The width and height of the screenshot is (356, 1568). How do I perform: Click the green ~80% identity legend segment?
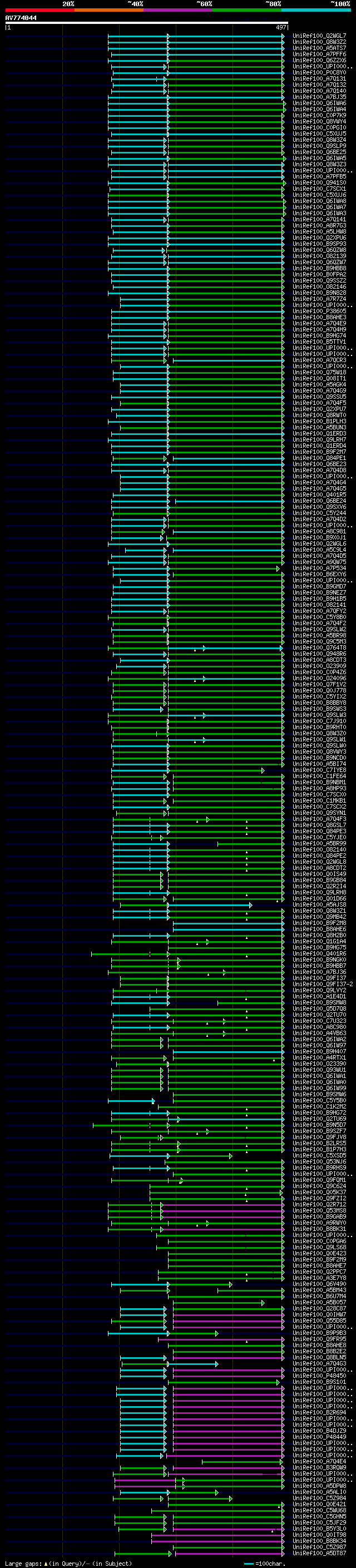point(246,10)
